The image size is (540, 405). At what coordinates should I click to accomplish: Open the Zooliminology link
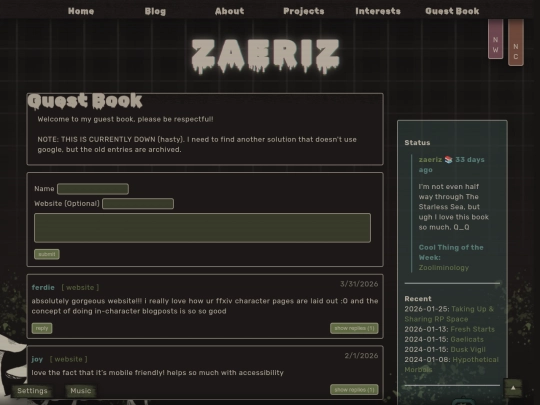[444, 268]
